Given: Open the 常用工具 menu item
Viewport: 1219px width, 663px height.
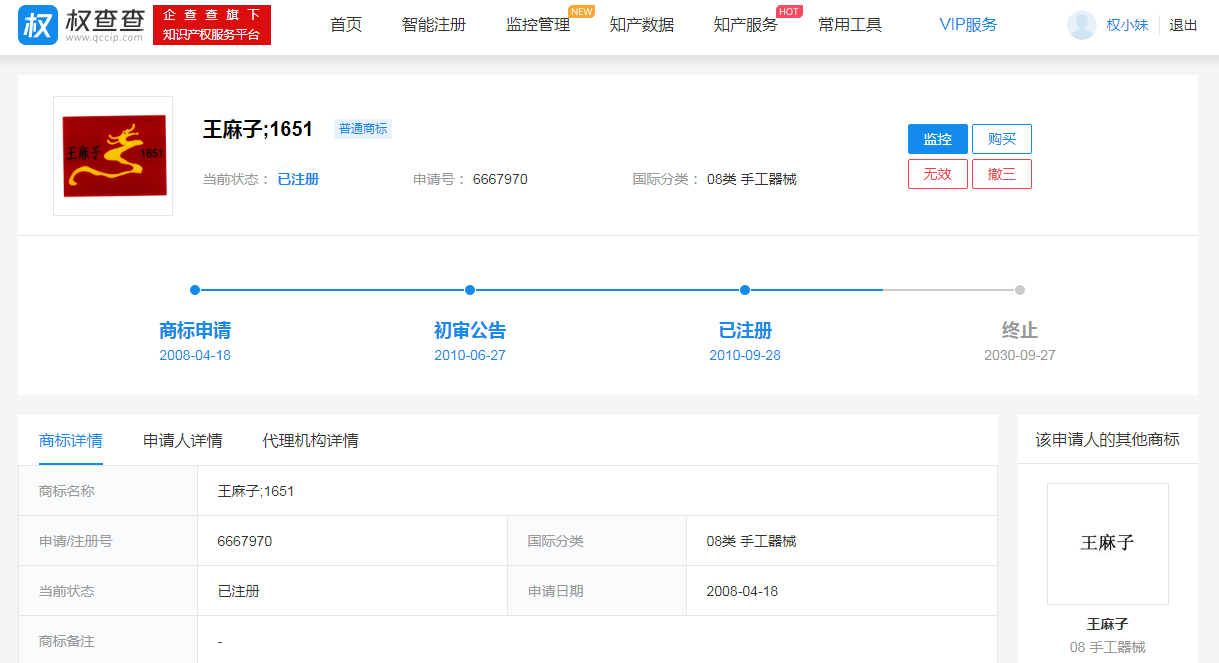Looking at the screenshot, I should click(850, 25).
